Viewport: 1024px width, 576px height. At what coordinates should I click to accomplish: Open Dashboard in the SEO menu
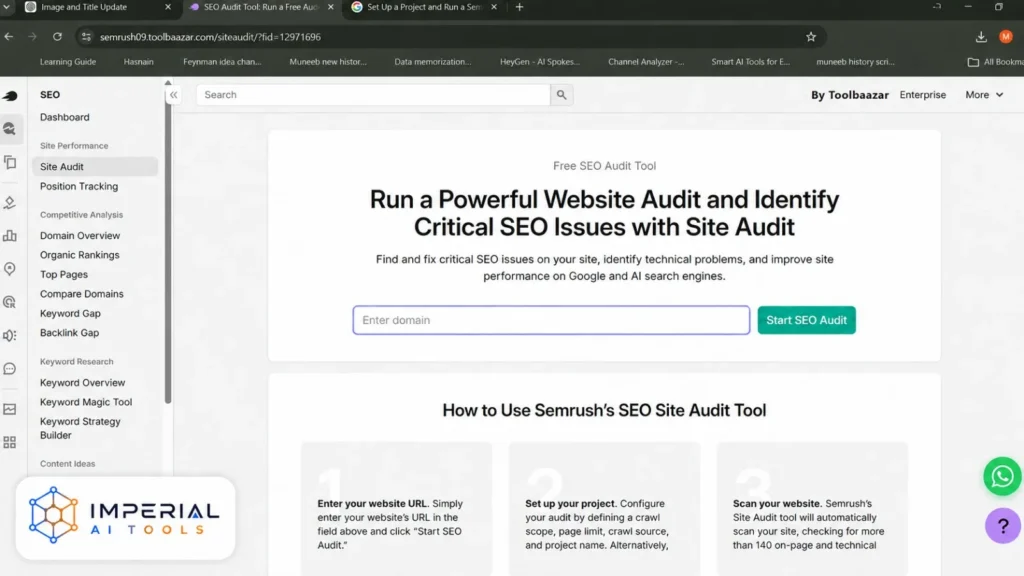pyautogui.click(x=65, y=117)
